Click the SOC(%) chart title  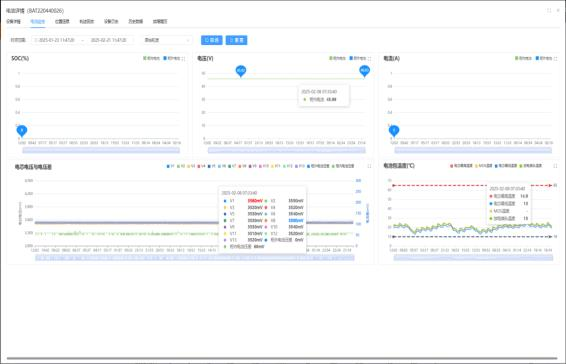[x=20, y=58]
